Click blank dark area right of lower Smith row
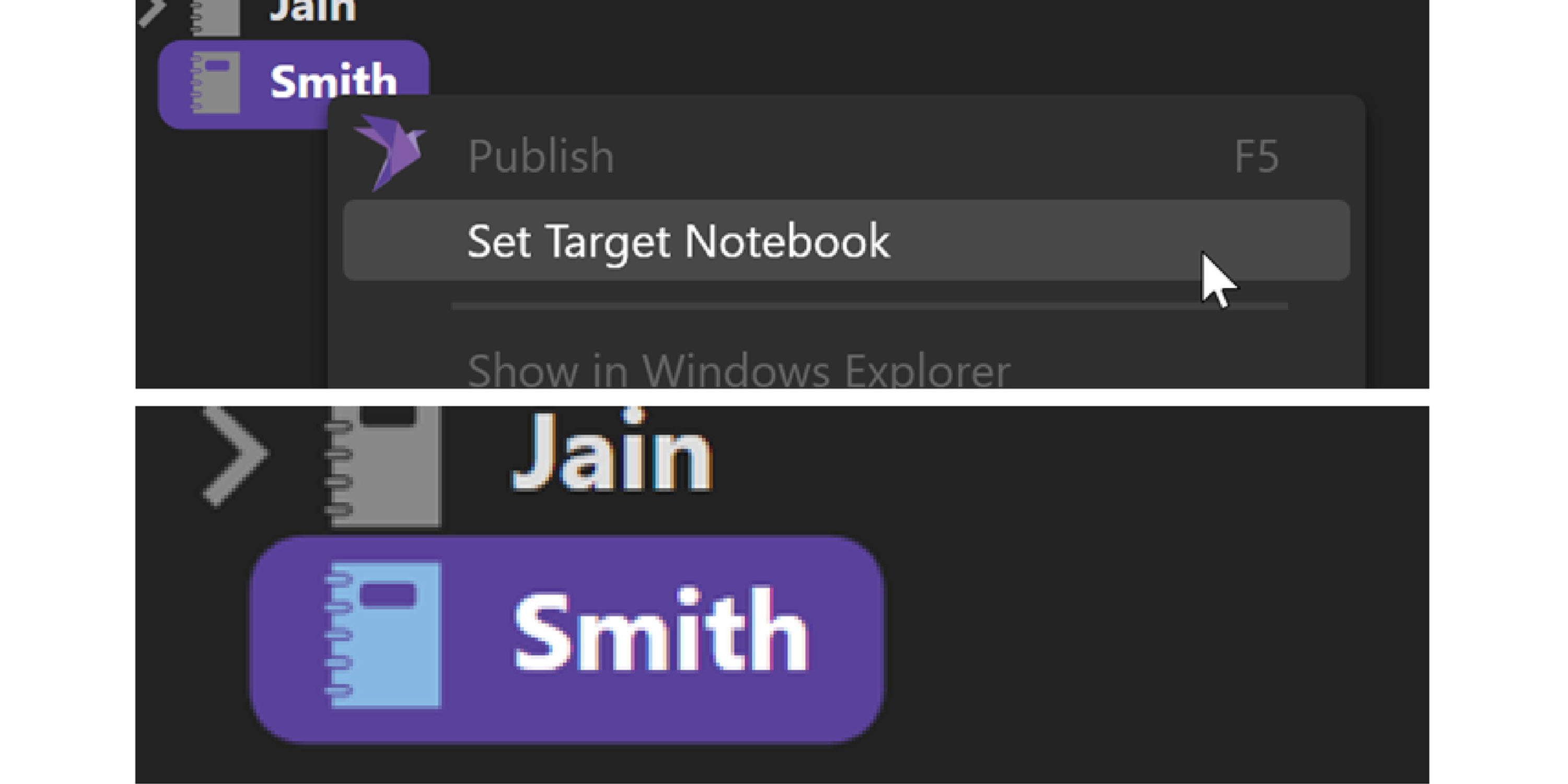The width and height of the screenshot is (1568, 784). pyautogui.click(x=1156, y=639)
